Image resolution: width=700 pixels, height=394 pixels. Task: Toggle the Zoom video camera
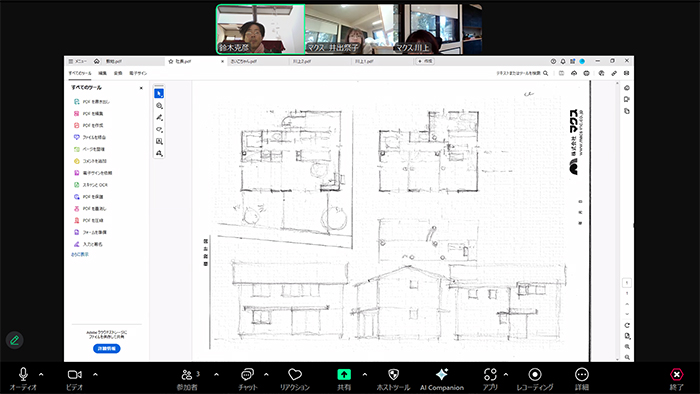click(75, 380)
